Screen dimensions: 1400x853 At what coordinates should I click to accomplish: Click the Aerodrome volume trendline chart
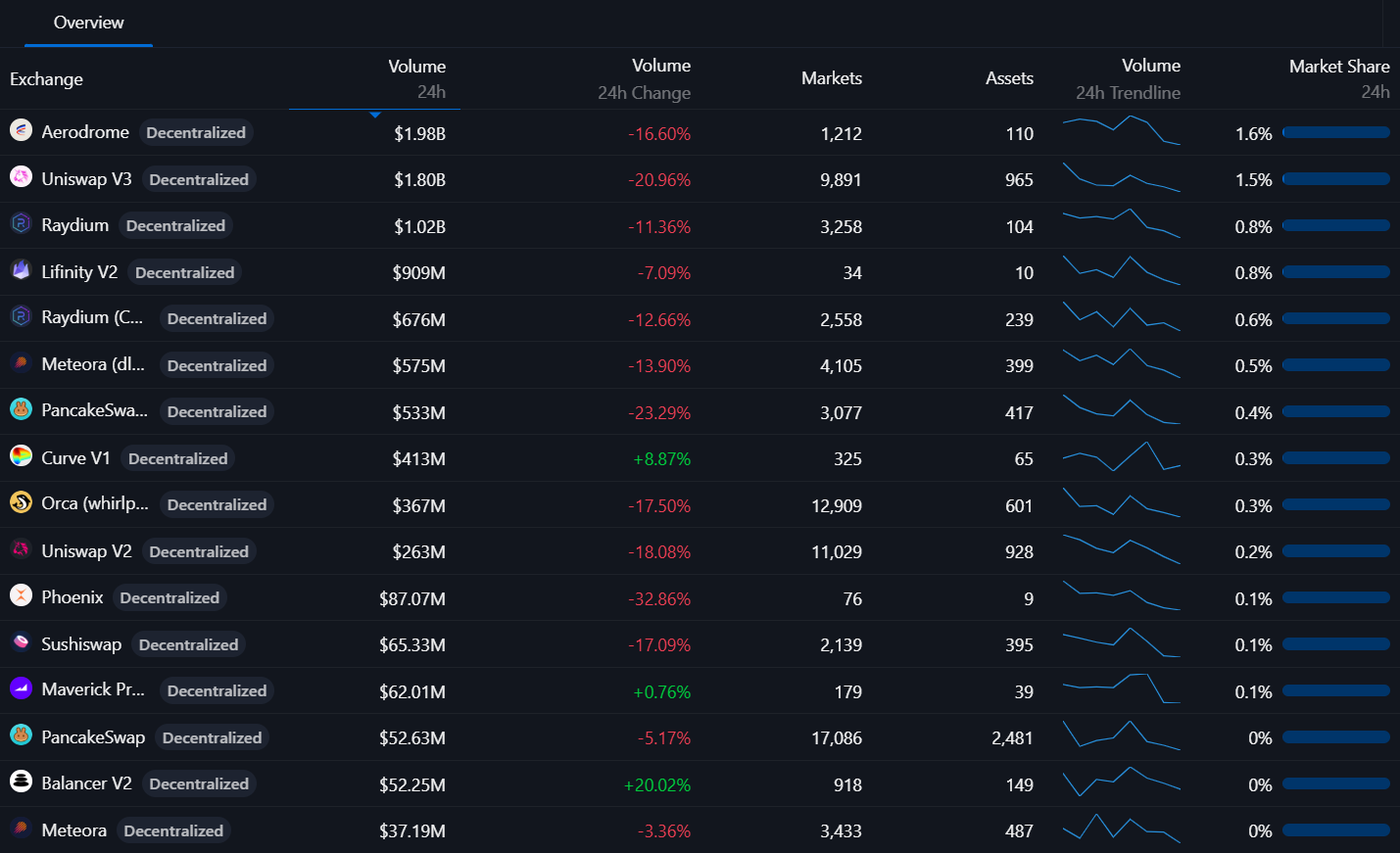pos(1122,131)
